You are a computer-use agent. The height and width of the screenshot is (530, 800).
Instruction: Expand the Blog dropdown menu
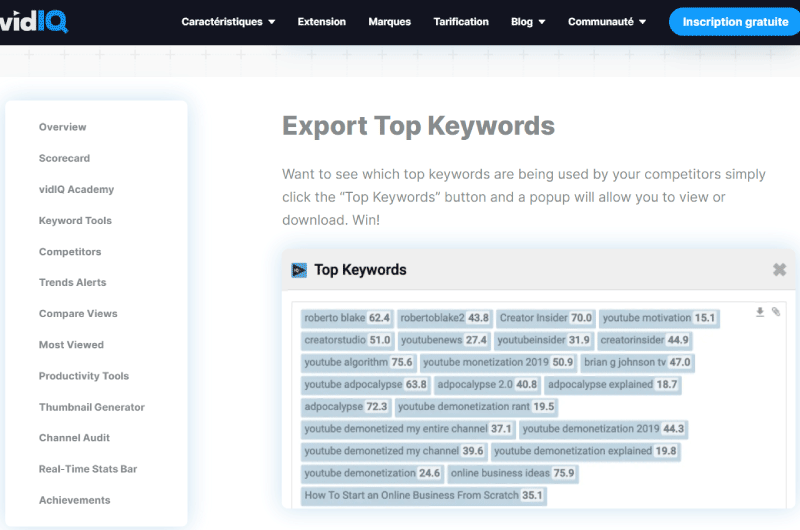click(528, 22)
